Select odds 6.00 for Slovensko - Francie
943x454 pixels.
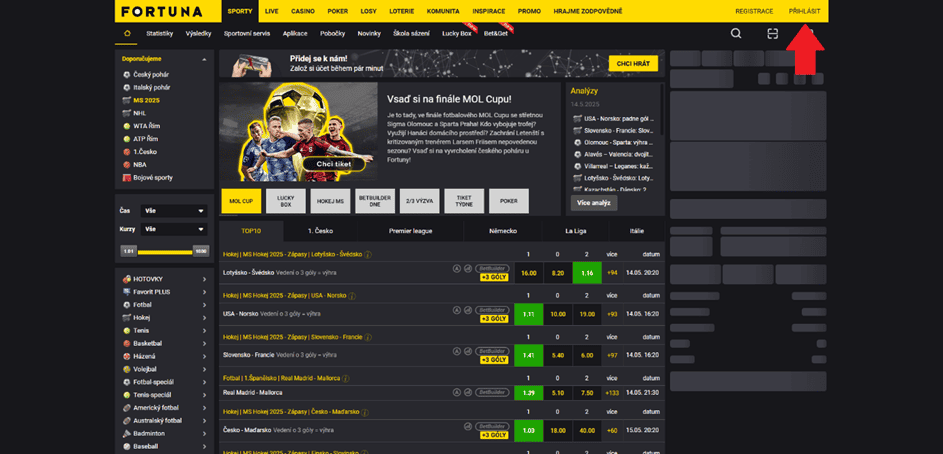(588, 355)
